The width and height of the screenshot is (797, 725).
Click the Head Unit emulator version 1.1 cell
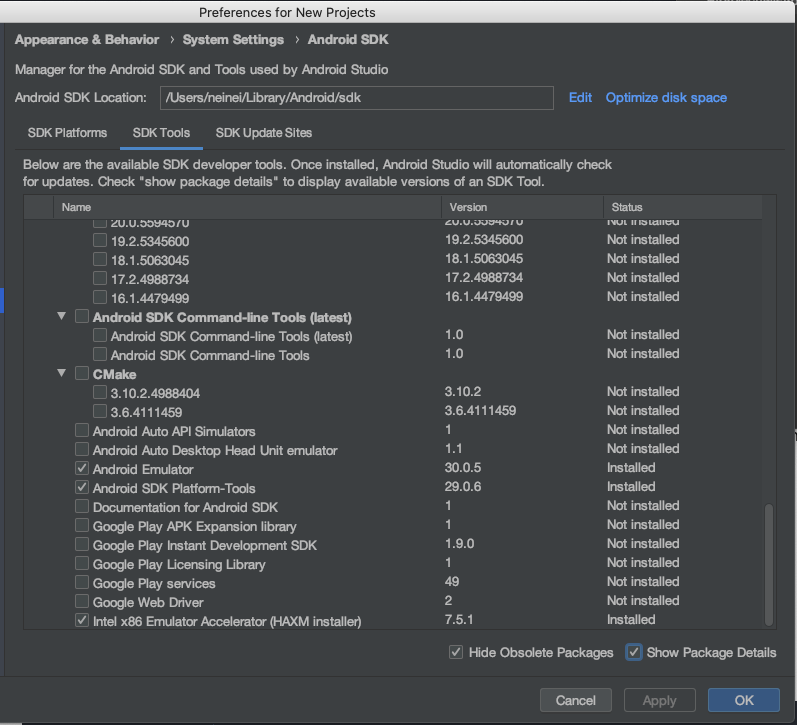coord(453,448)
